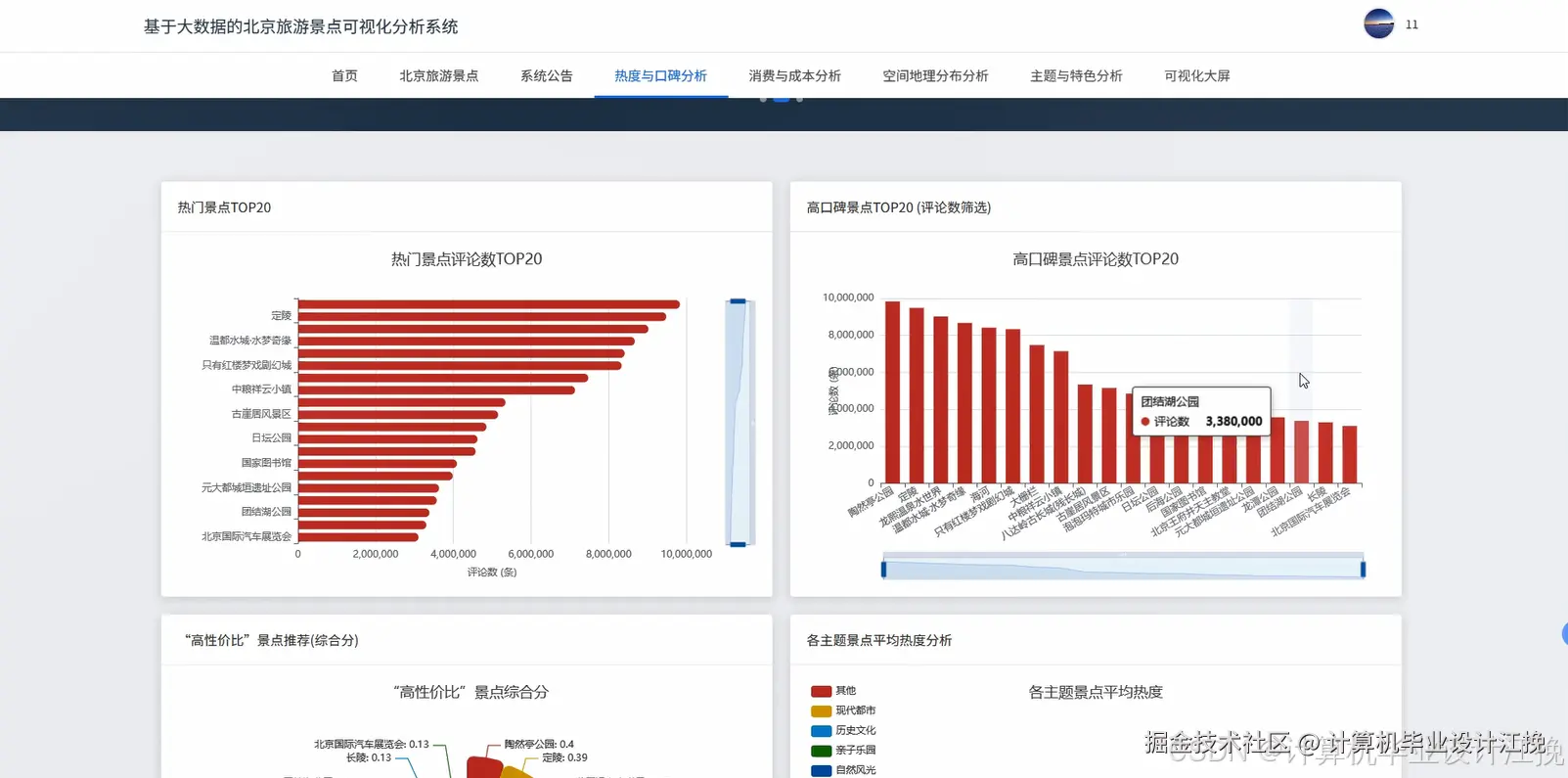Go to the 首页 tab
1568x778 pixels.
click(x=344, y=75)
